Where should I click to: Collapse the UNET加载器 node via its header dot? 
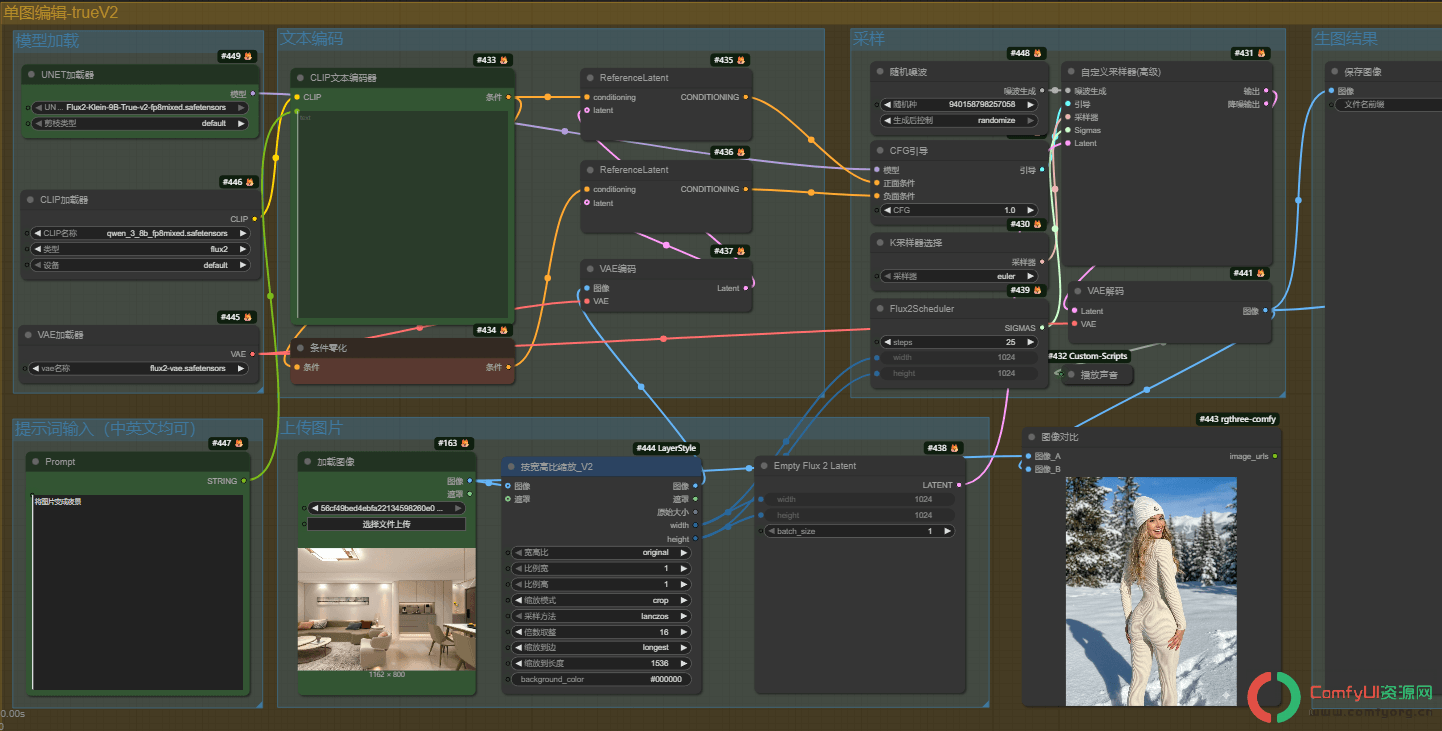point(32,75)
